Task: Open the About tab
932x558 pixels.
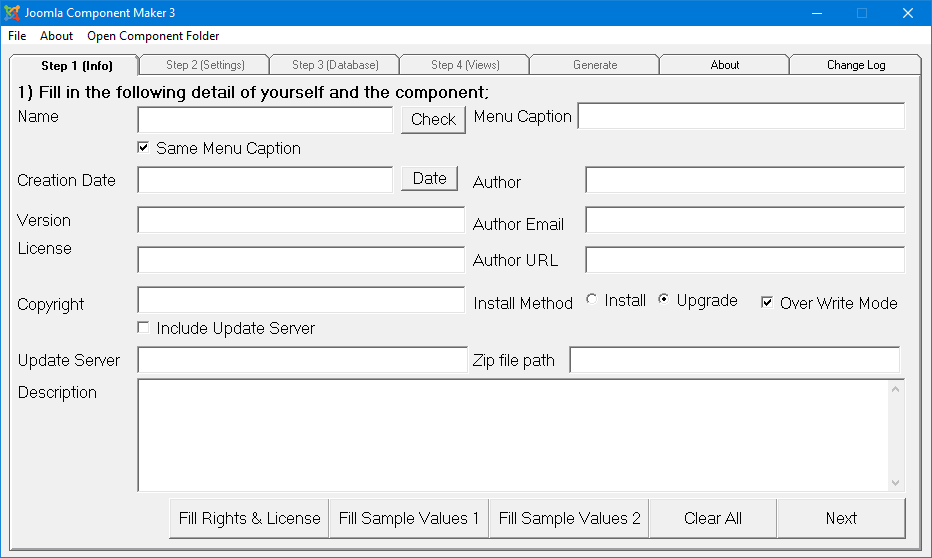Action: [725, 65]
